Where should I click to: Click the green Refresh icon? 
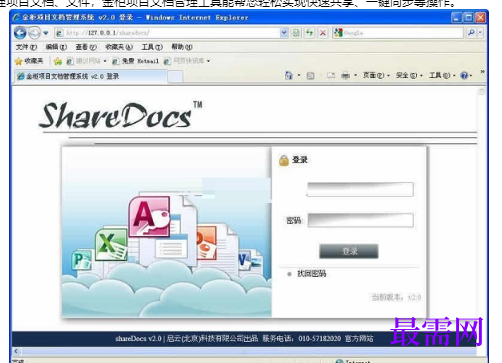[310, 33]
